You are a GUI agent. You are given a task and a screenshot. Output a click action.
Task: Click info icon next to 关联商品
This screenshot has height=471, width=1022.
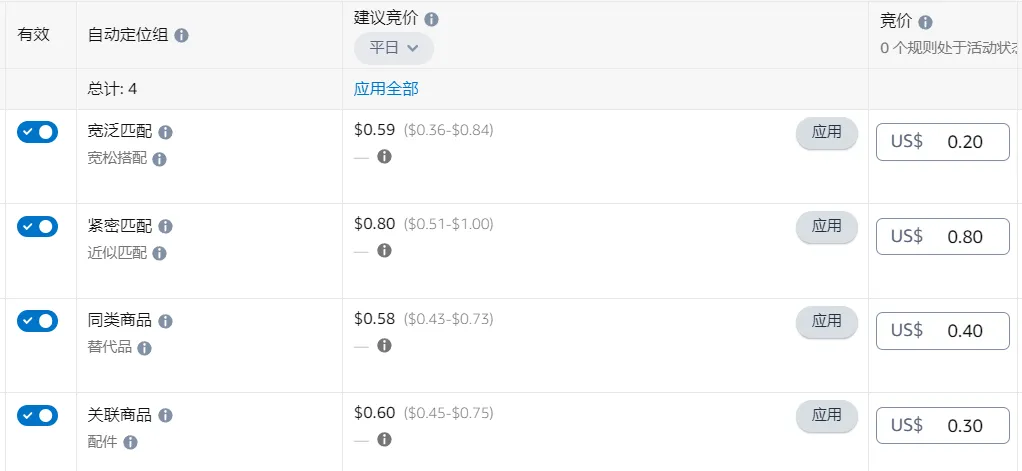click(166, 415)
